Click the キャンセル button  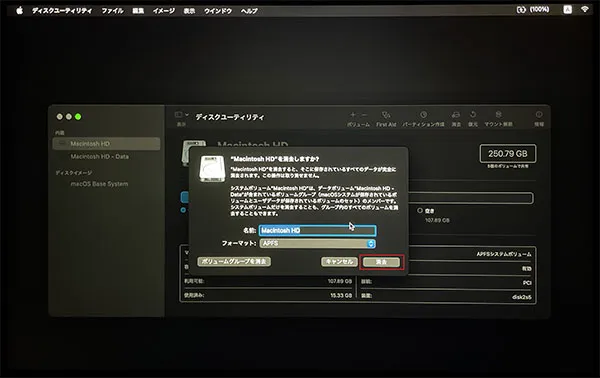click(339, 262)
